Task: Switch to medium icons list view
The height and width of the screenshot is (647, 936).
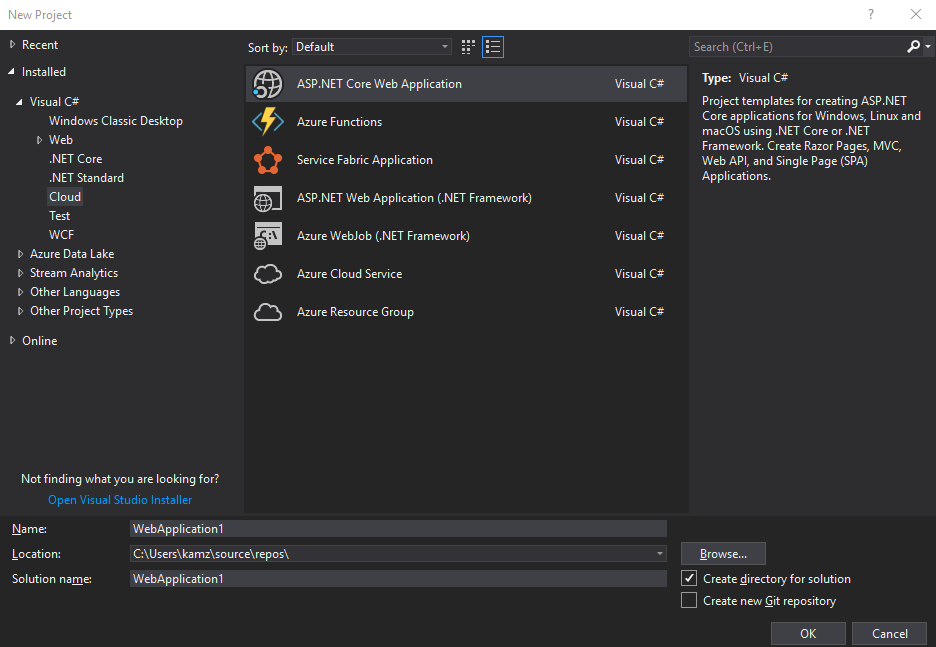Action: tap(493, 47)
